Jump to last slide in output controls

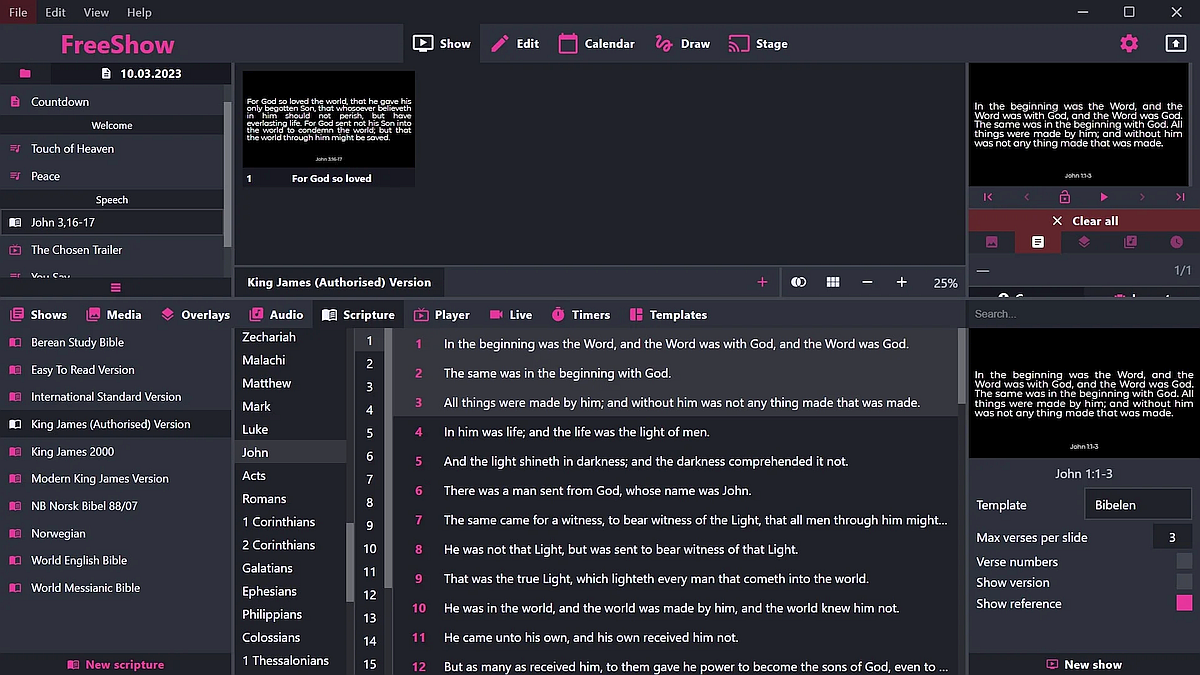point(1180,197)
